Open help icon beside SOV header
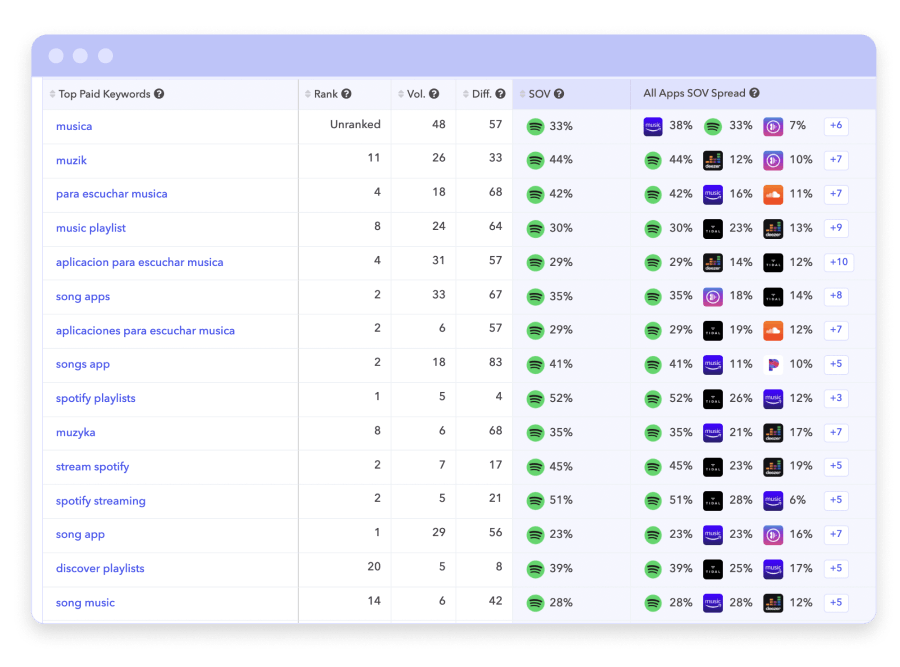Screen dimensions: 900x667 (x=558, y=94)
